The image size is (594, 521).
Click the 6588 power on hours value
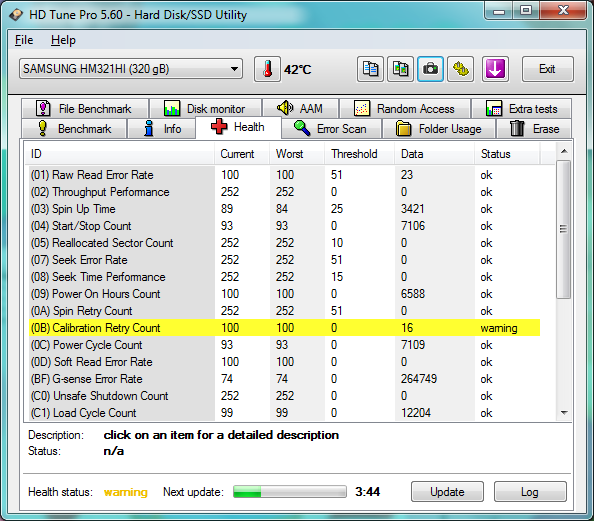click(413, 294)
